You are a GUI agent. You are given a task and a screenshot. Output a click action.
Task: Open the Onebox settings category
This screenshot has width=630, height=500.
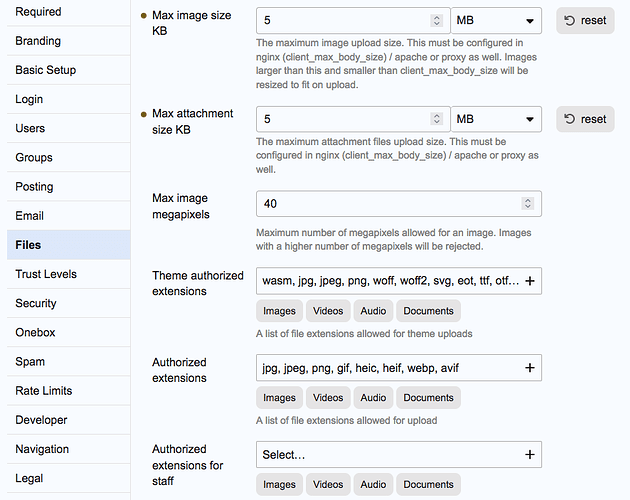click(x=68, y=332)
